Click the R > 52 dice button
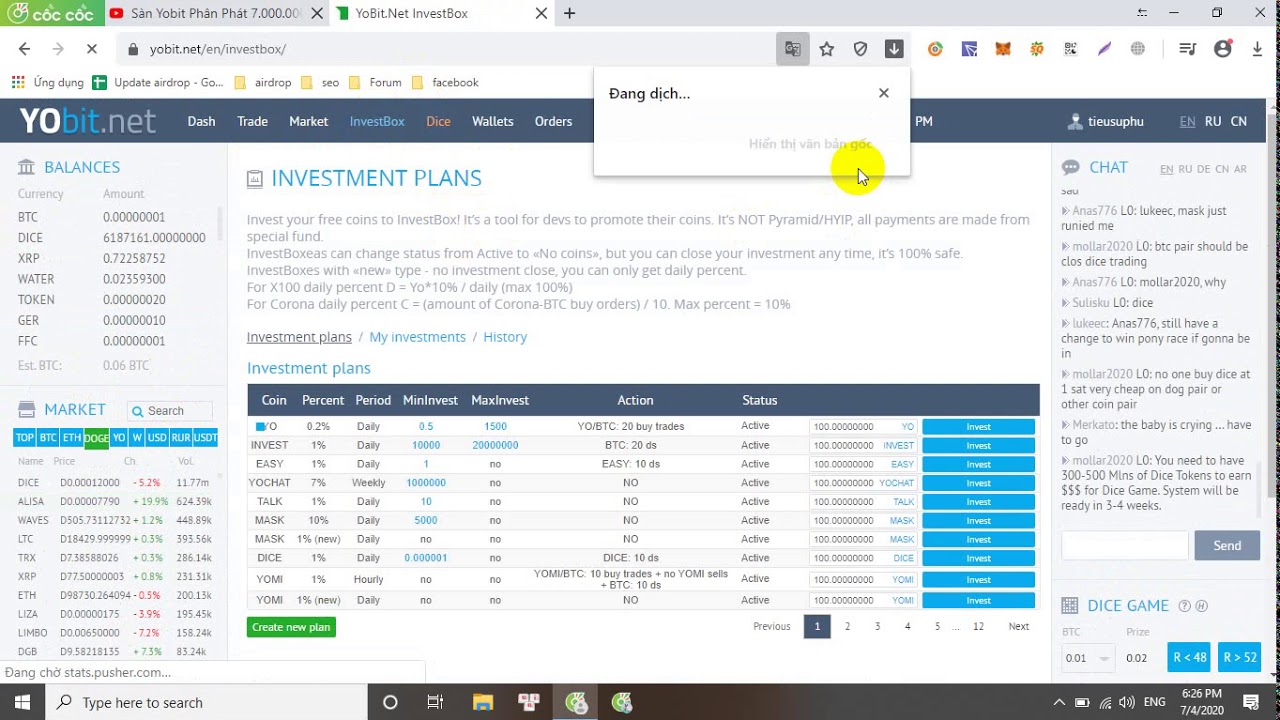1280x720 pixels. pos(1239,657)
